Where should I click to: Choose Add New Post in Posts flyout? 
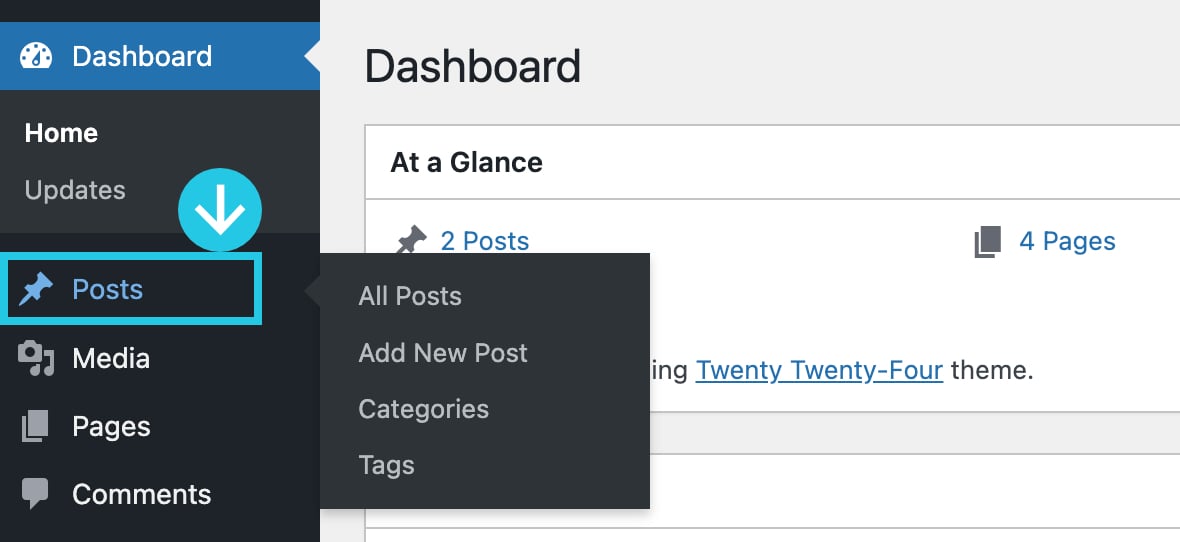[x=443, y=352]
